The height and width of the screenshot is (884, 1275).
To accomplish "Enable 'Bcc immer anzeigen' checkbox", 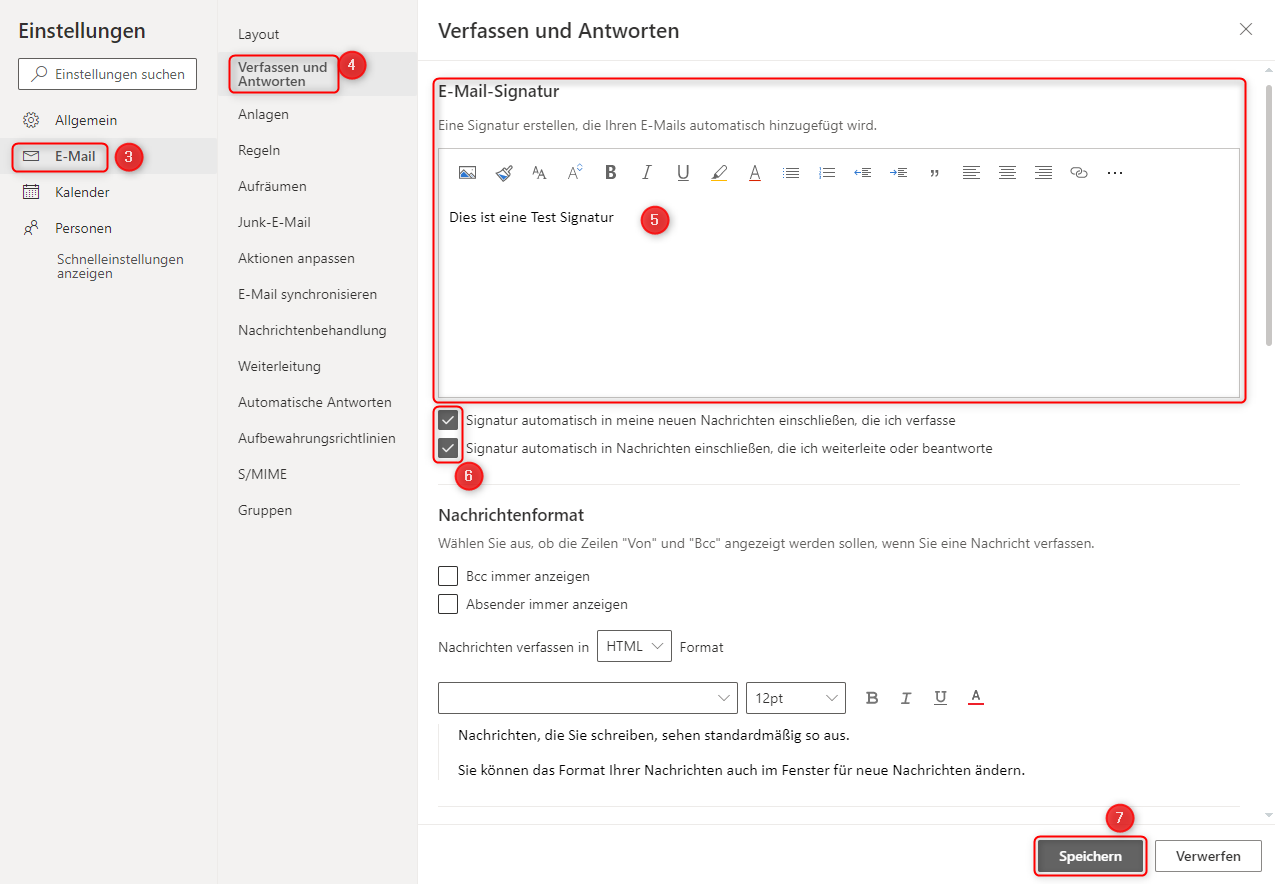I will (x=448, y=576).
